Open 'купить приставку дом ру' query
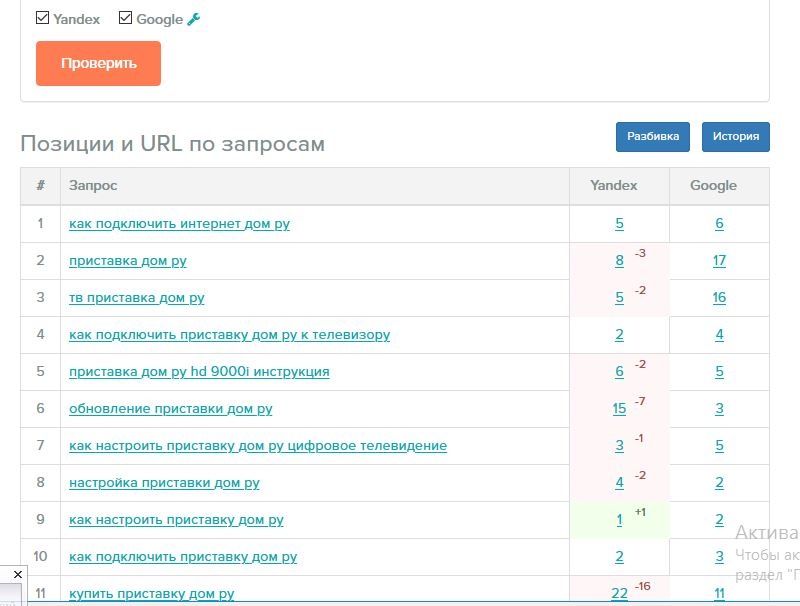 (152, 594)
